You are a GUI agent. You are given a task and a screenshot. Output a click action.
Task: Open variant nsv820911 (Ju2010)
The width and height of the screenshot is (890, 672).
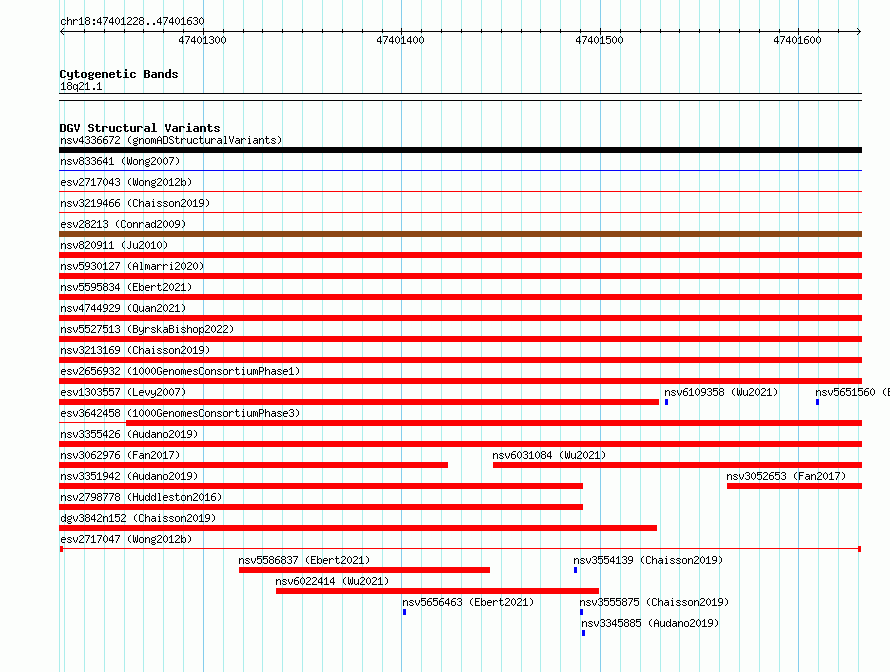click(x=114, y=245)
